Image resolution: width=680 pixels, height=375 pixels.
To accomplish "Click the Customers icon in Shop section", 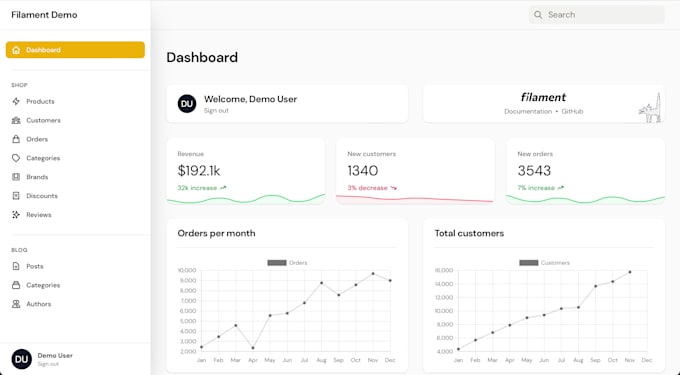I will pos(16,120).
